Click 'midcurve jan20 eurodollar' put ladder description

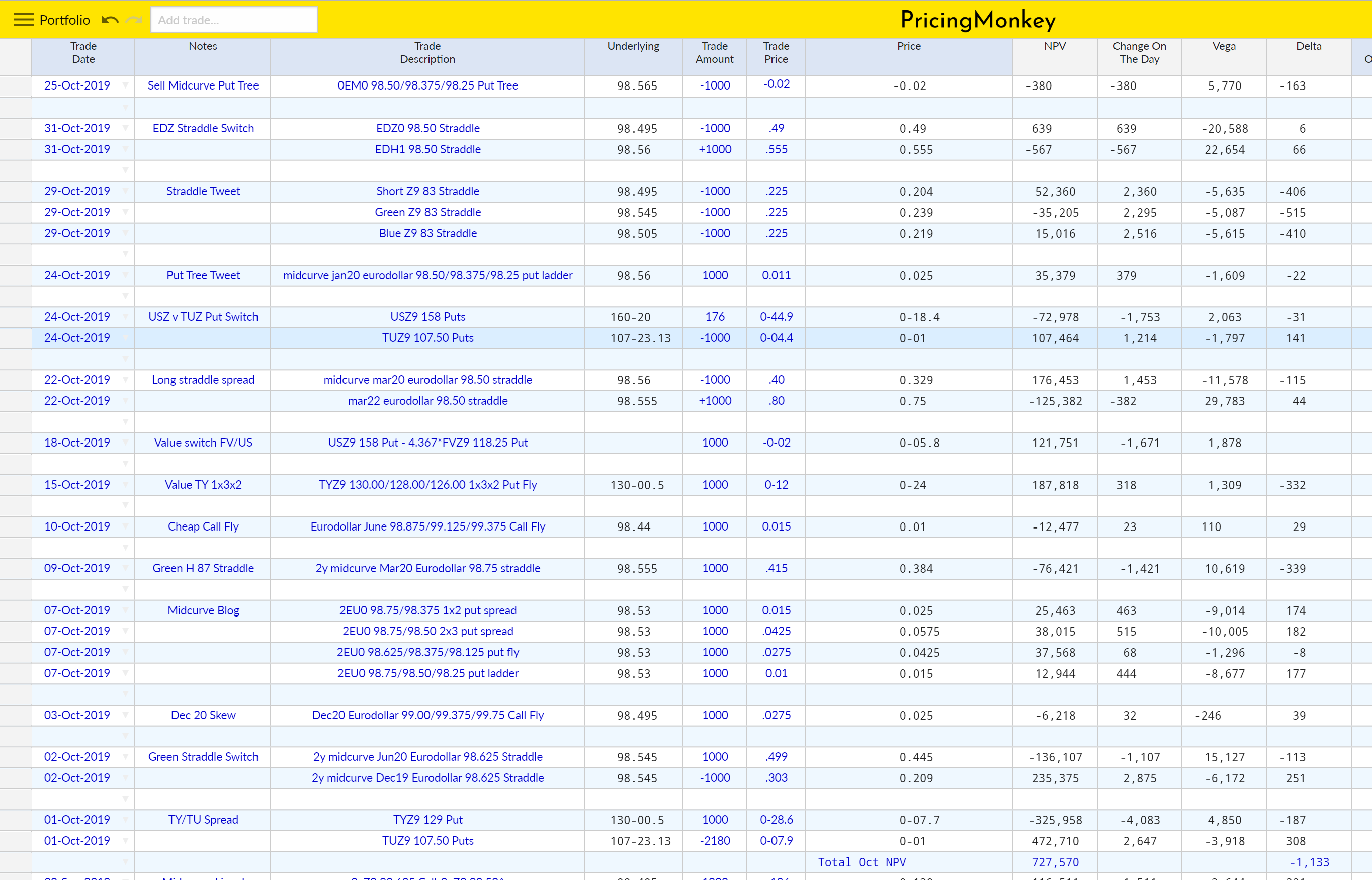coord(427,276)
